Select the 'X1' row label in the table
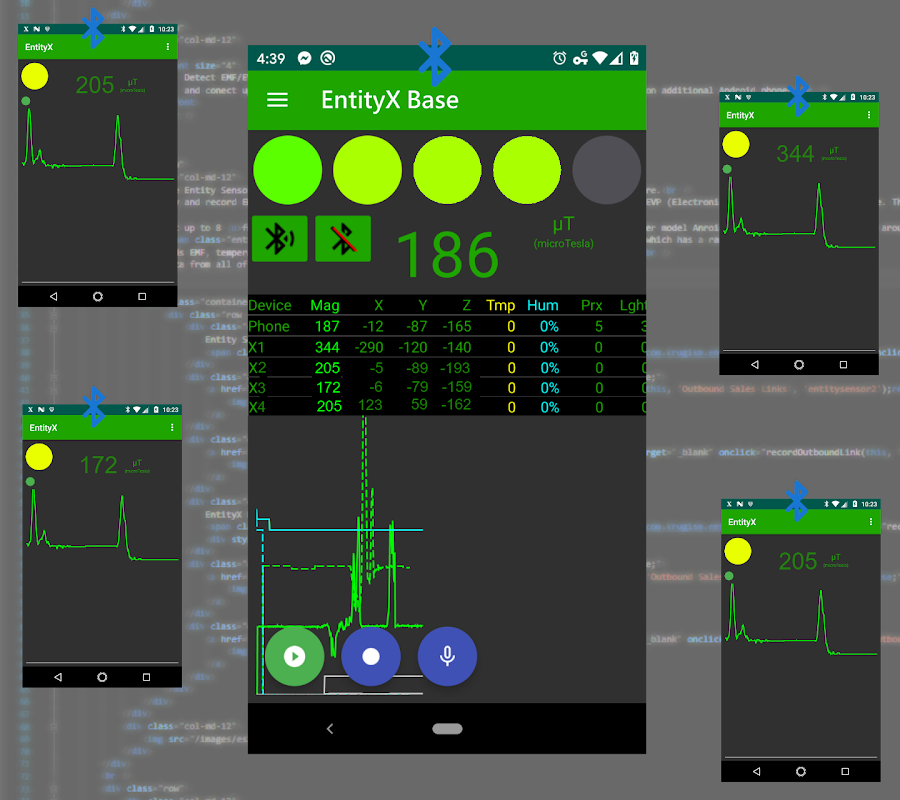The image size is (900, 800). pyautogui.click(x=257, y=347)
